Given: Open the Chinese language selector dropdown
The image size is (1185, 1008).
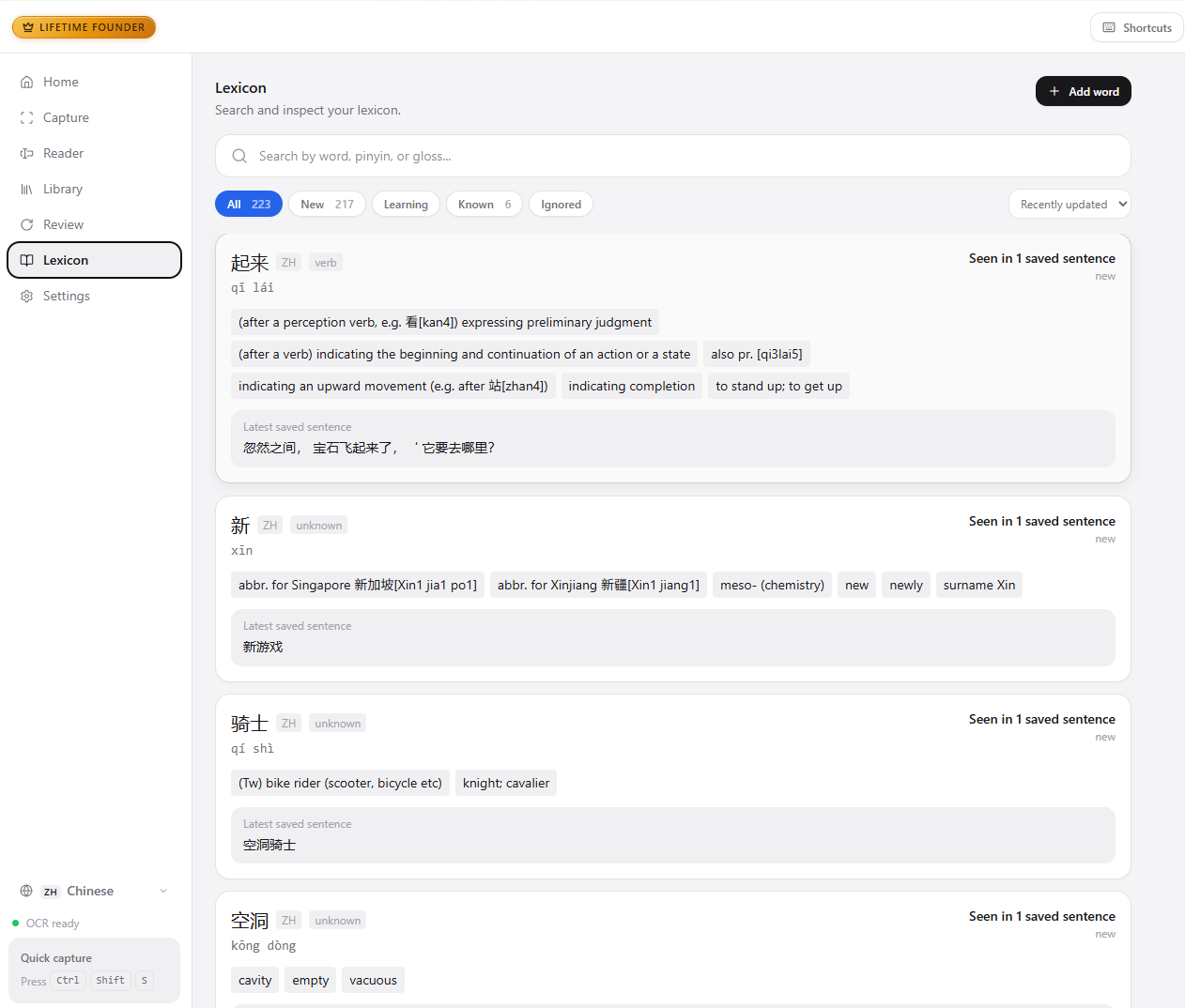Looking at the screenshot, I should click(94, 891).
